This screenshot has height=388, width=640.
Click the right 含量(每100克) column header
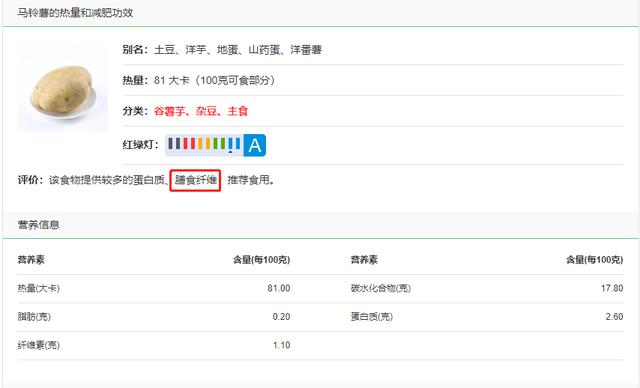[594, 260]
